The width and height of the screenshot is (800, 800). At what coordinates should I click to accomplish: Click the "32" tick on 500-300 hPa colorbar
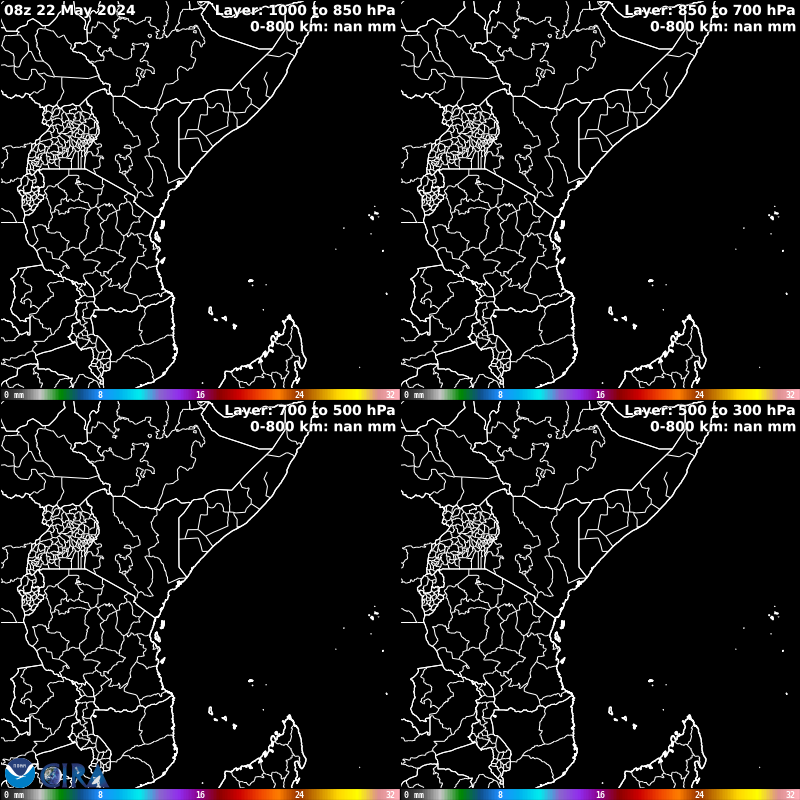click(790, 795)
